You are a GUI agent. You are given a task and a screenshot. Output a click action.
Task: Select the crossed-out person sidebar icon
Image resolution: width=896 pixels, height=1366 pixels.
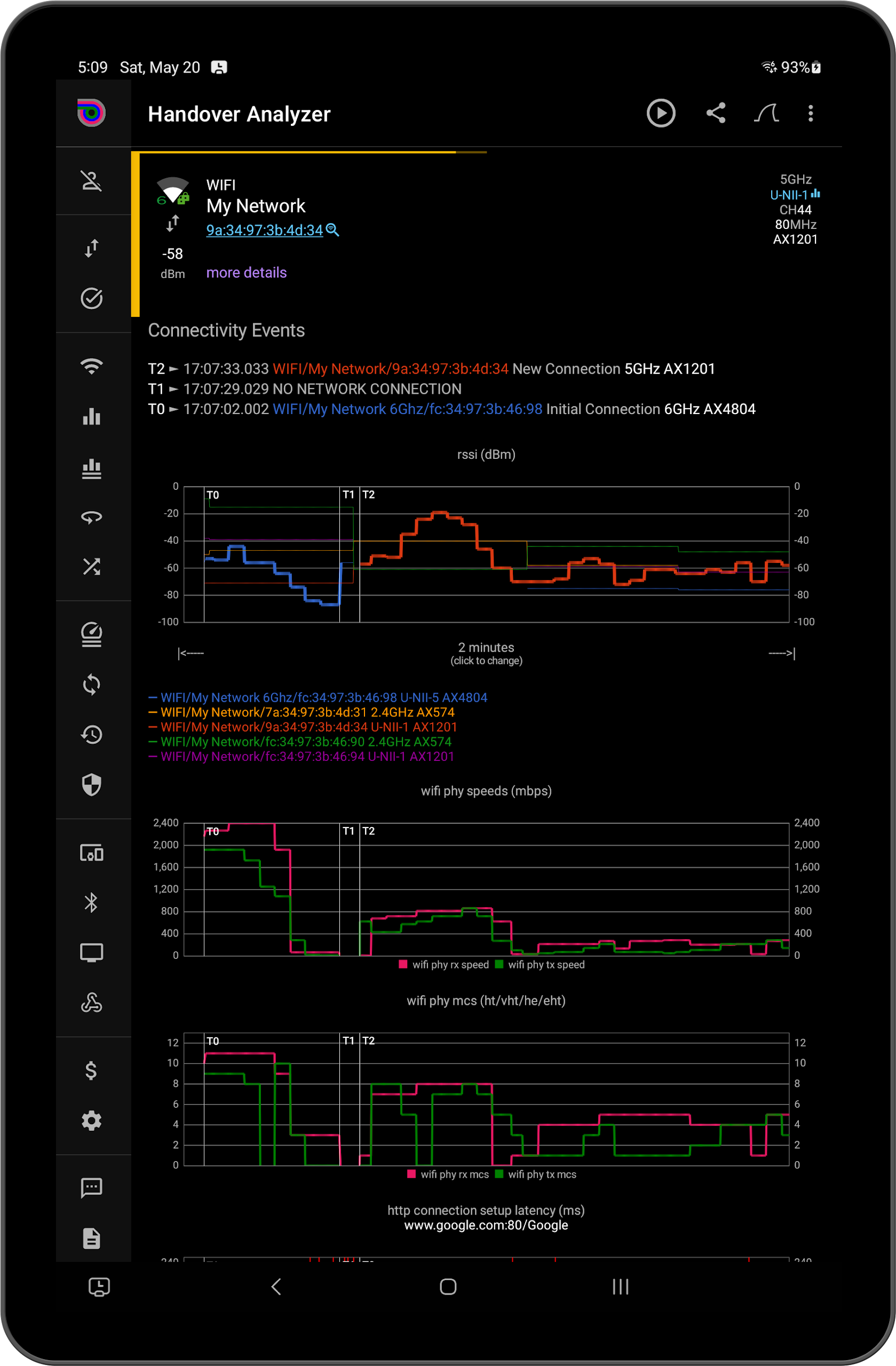(x=92, y=181)
